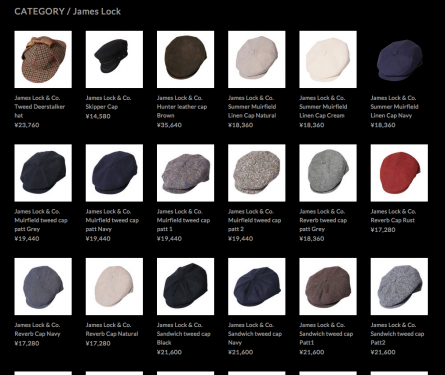Screen dimensions: 445x375
Task: Click the Muirfield tweed cap patt Grey title
Action: [41, 220]
